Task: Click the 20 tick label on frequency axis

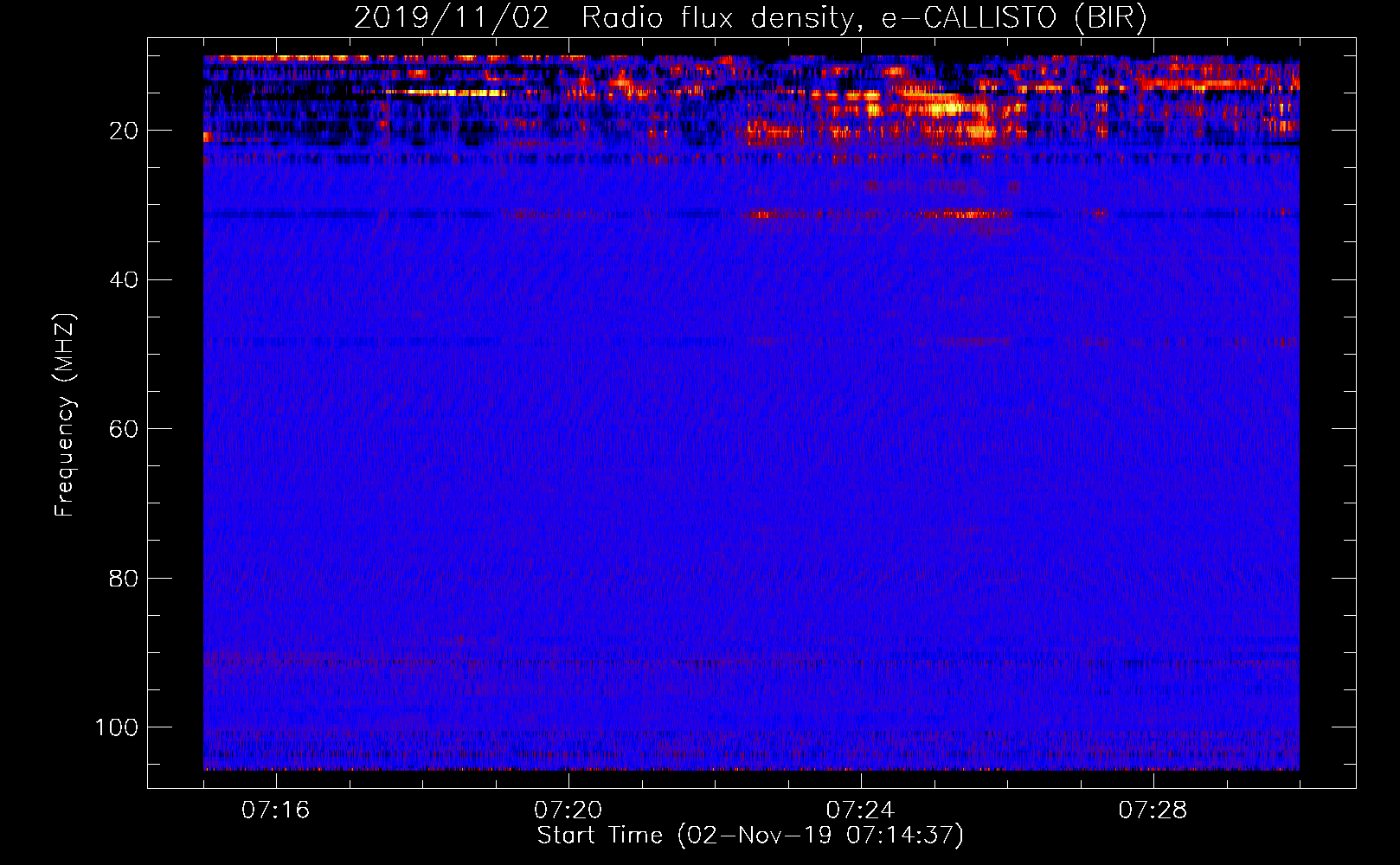Action: 124,131
